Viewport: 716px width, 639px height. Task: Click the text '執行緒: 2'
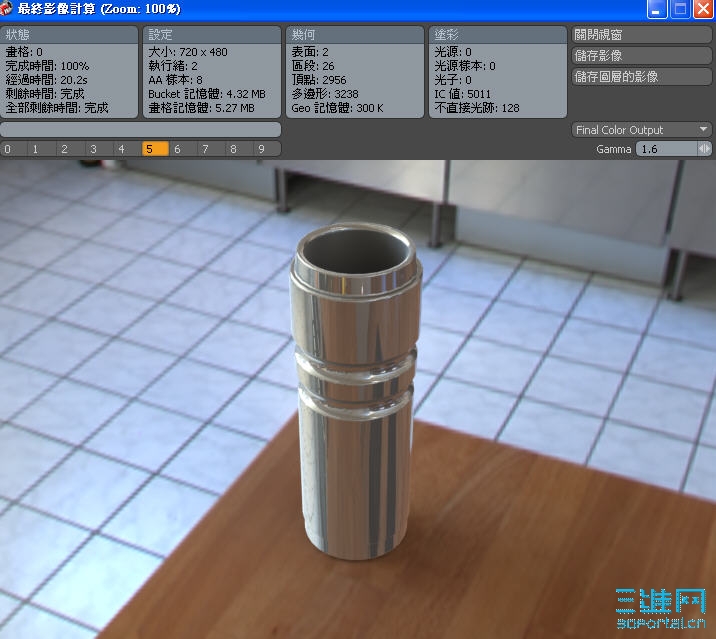[173, 66]
